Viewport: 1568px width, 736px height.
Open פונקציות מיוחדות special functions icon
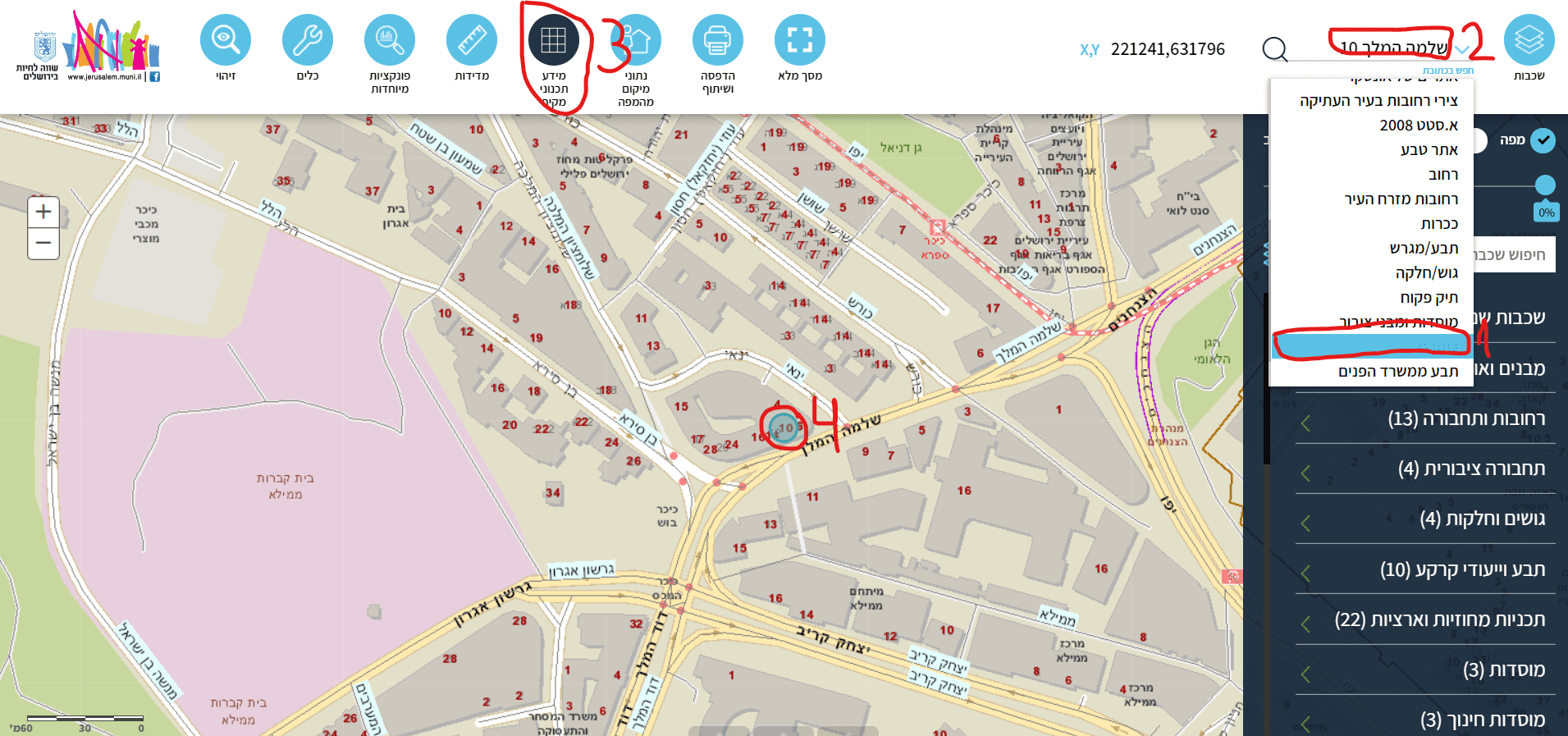tap(390, 39)
